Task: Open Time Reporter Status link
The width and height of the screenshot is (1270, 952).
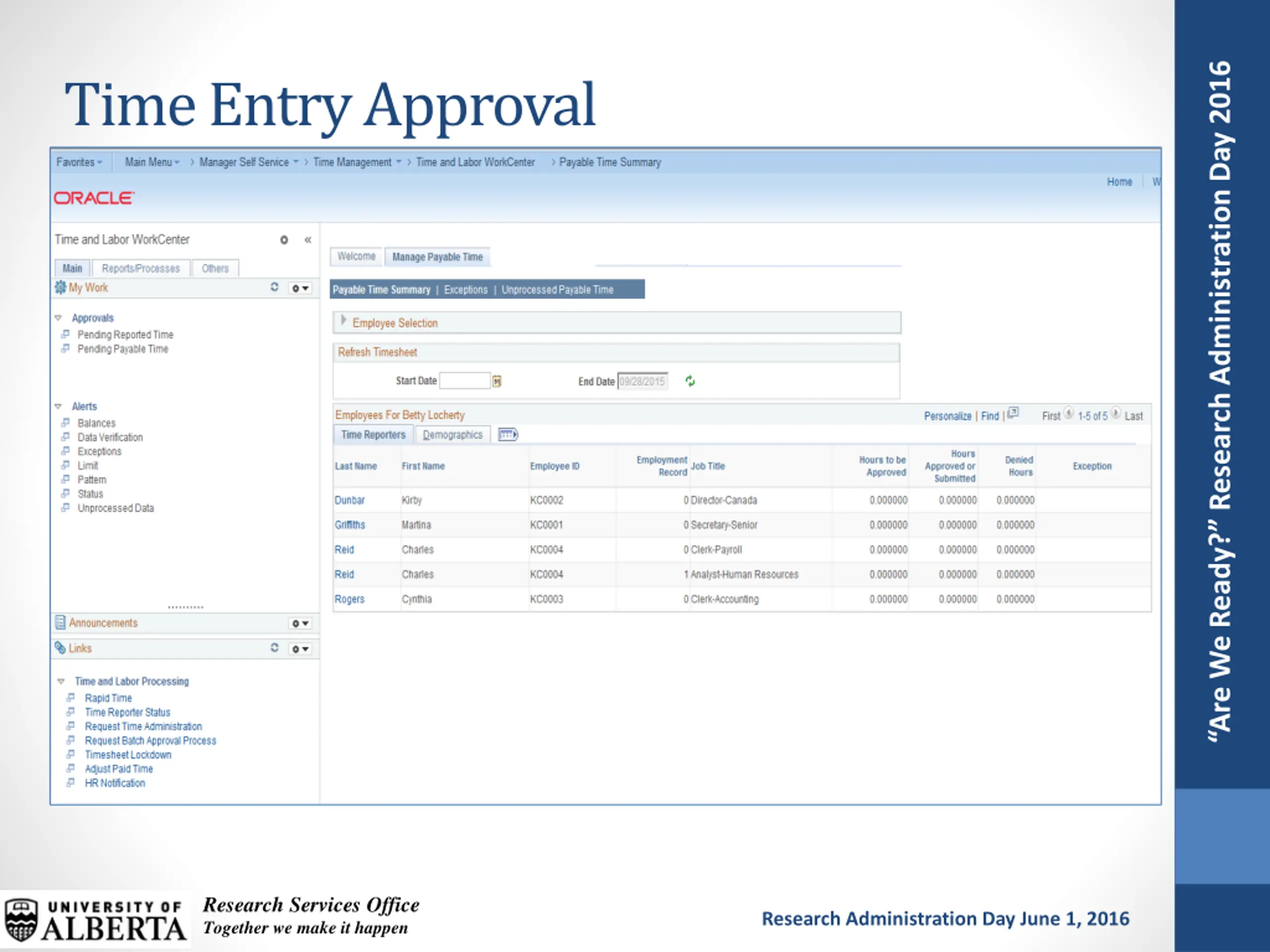Action: coord(127,713)
